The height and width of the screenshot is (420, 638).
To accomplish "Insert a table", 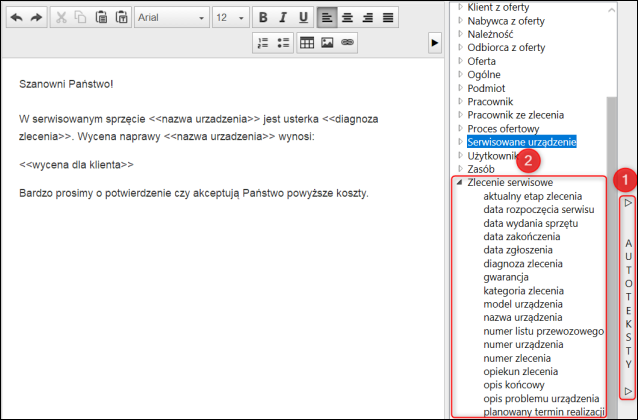I will [x=307, y=43].
